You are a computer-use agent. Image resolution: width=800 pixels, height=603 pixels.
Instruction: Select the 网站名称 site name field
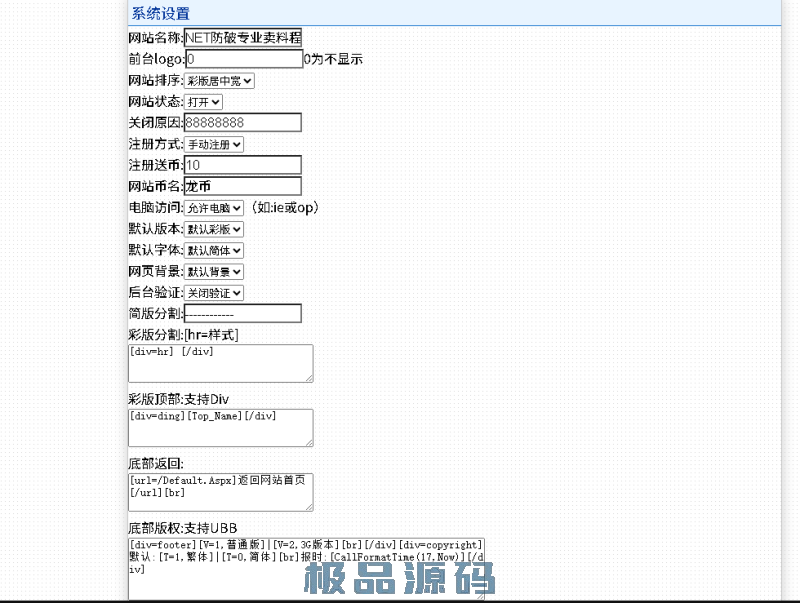tap(243, 37)
